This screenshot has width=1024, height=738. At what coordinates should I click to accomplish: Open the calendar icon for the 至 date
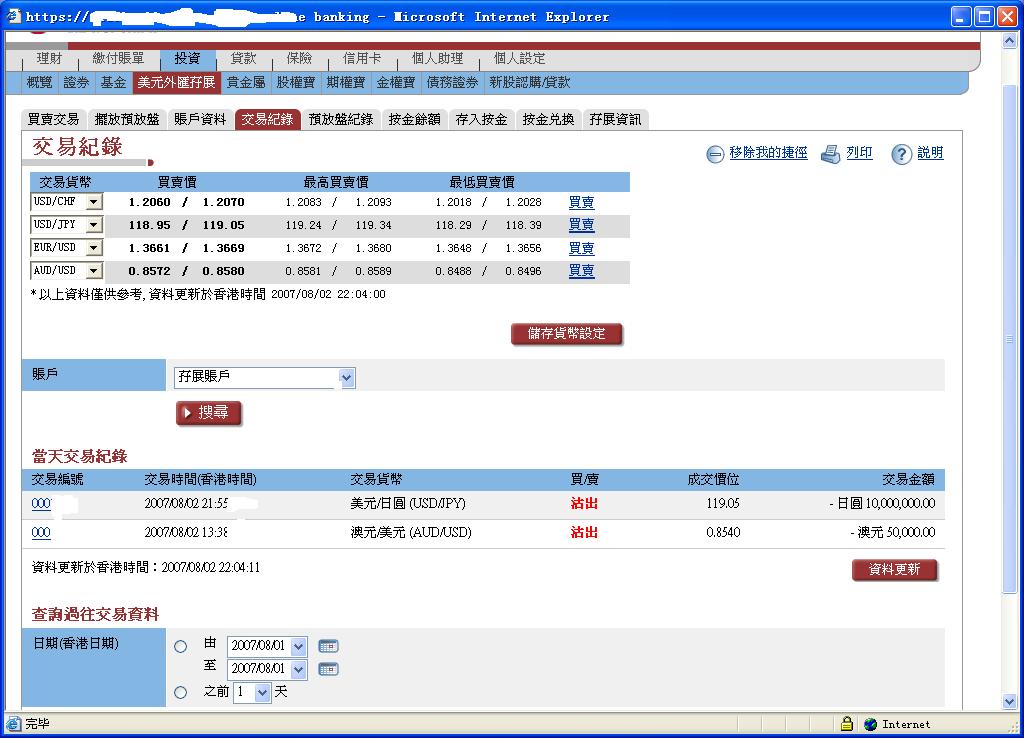[328, 669]
